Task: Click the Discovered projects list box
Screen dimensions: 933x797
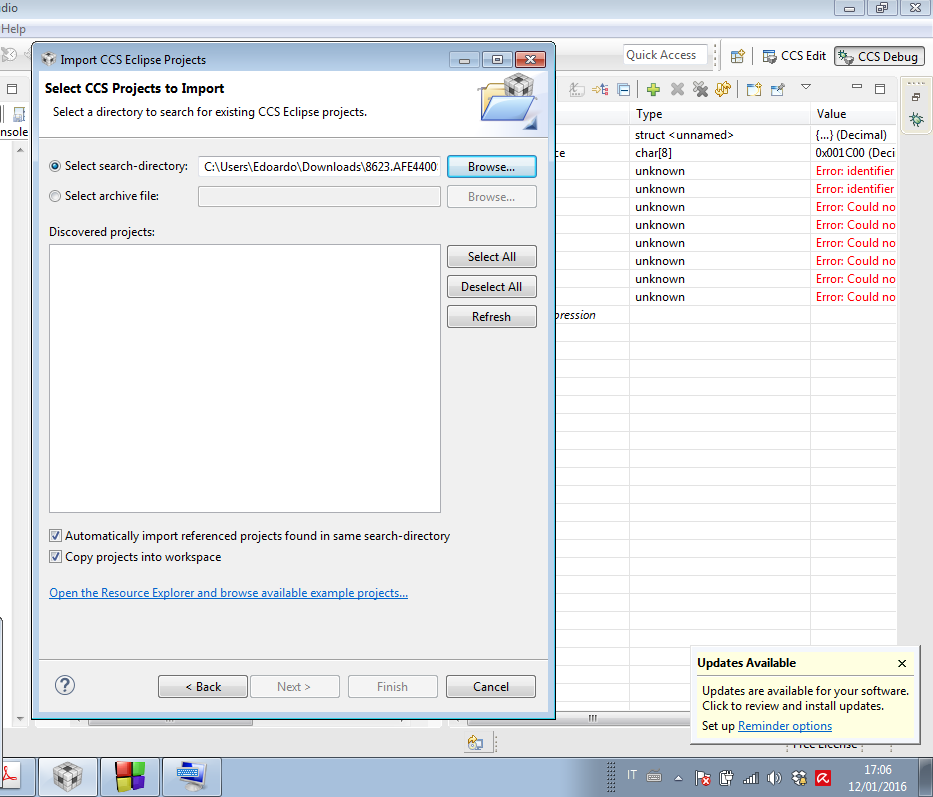Action: coord(245,378)
